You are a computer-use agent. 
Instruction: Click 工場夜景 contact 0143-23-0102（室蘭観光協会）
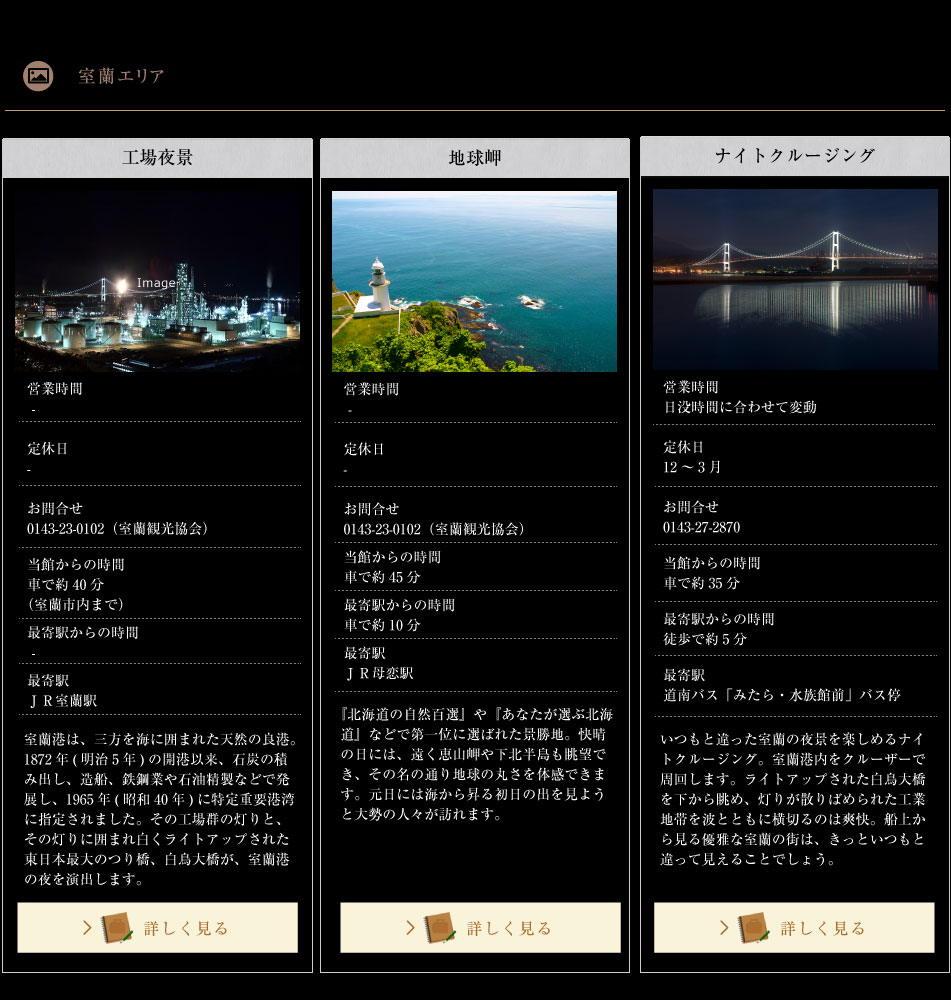point(117,529)
